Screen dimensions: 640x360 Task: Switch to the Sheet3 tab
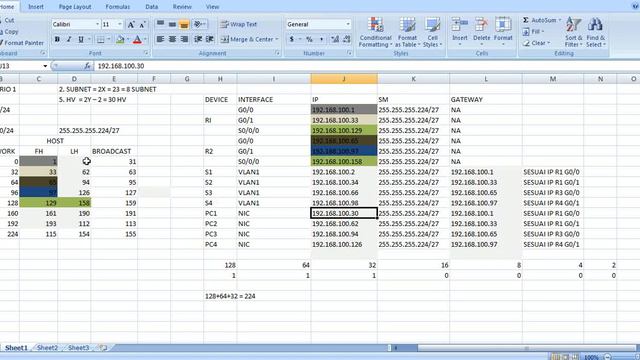tap(78, 348)
